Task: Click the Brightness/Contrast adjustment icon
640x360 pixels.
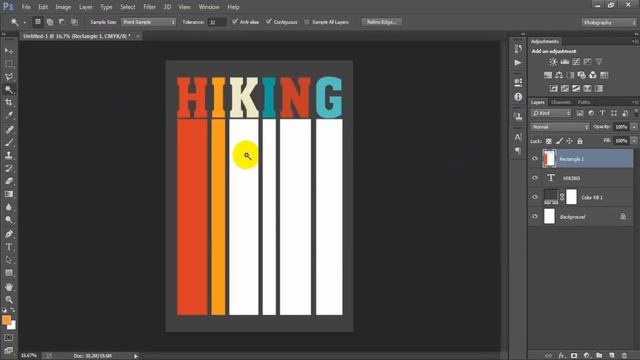Action: (x=553, y=62)
